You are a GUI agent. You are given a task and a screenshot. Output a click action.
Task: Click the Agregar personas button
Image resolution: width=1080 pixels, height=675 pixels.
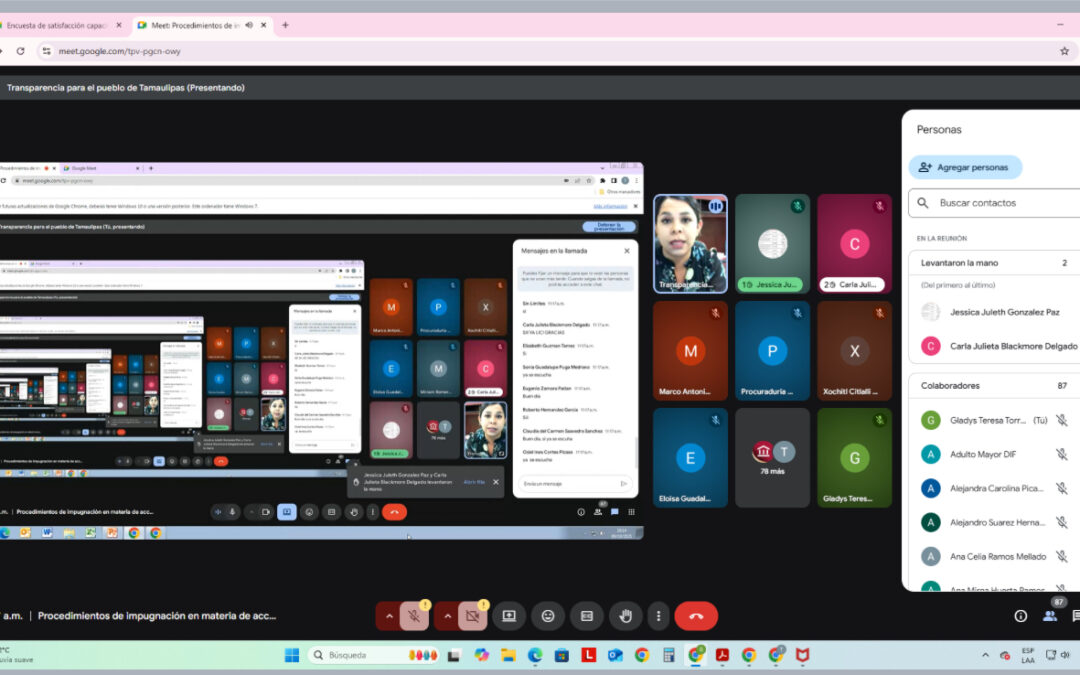965,167
